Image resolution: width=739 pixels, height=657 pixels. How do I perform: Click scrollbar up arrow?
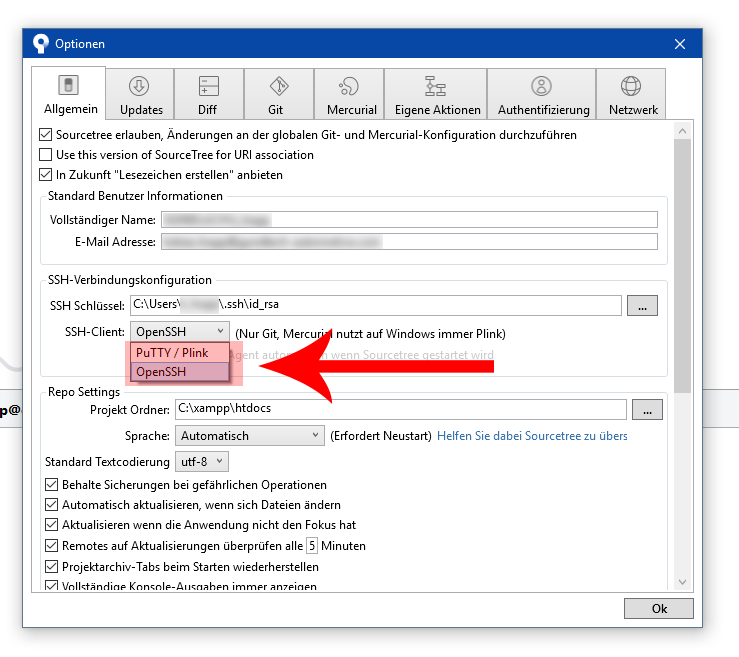[x=682, y=131]
